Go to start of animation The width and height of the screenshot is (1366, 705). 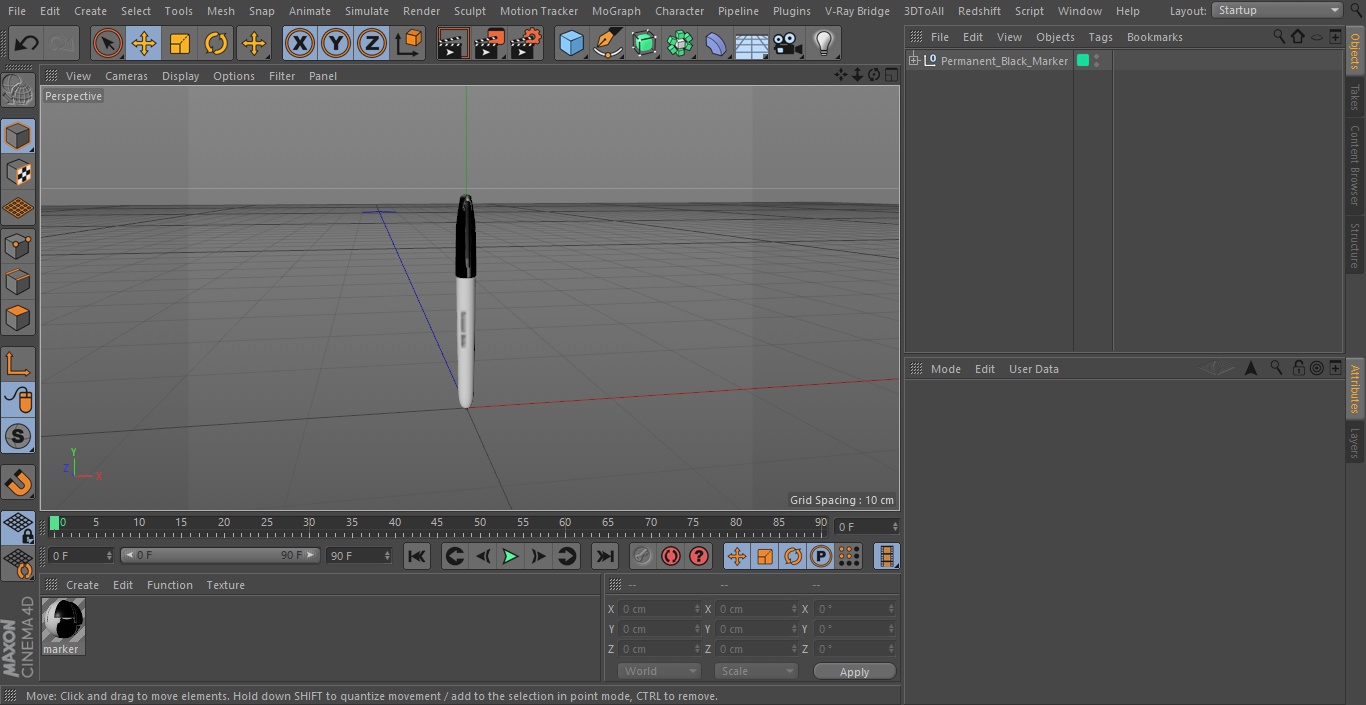point(417,556)
